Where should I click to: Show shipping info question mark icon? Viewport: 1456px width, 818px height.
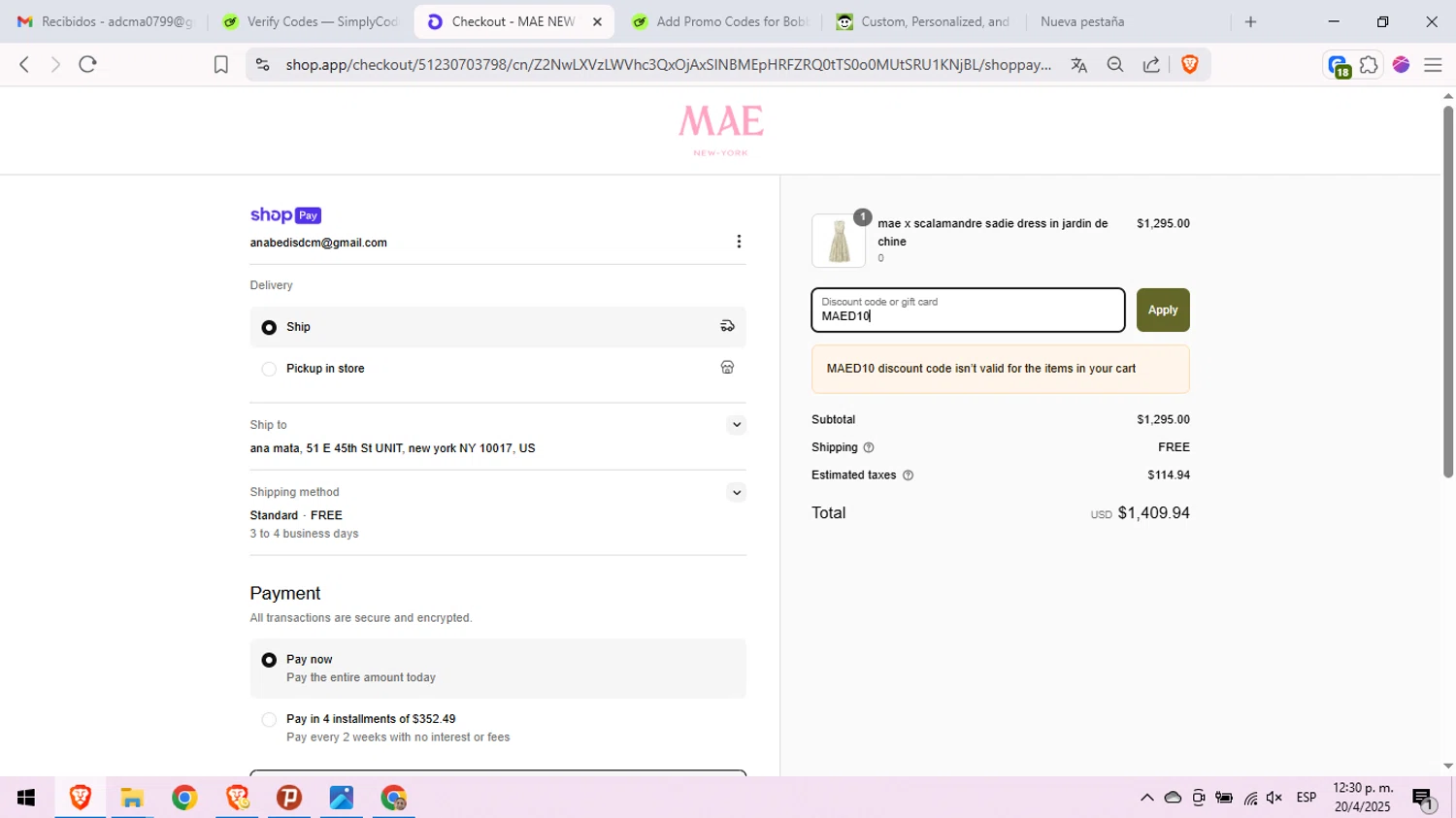tap(869, 447)
